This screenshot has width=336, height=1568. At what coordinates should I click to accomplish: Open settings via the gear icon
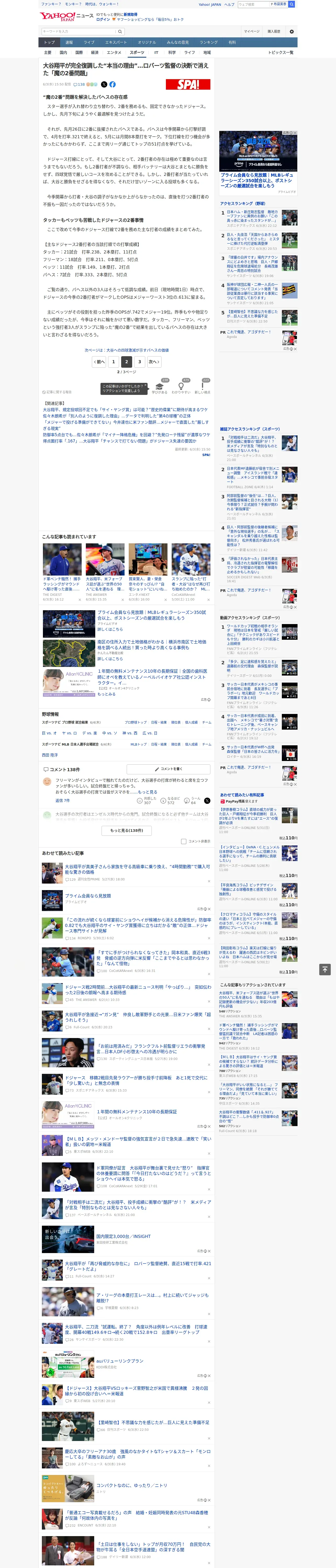(x=292, y=31)
